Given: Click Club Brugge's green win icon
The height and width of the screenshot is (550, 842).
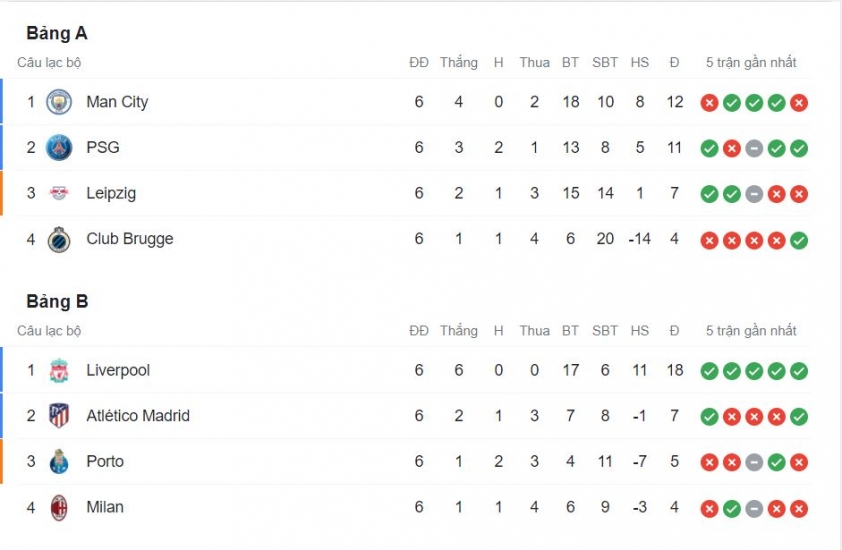Looking at the screenshot, I should pos(799,240).
